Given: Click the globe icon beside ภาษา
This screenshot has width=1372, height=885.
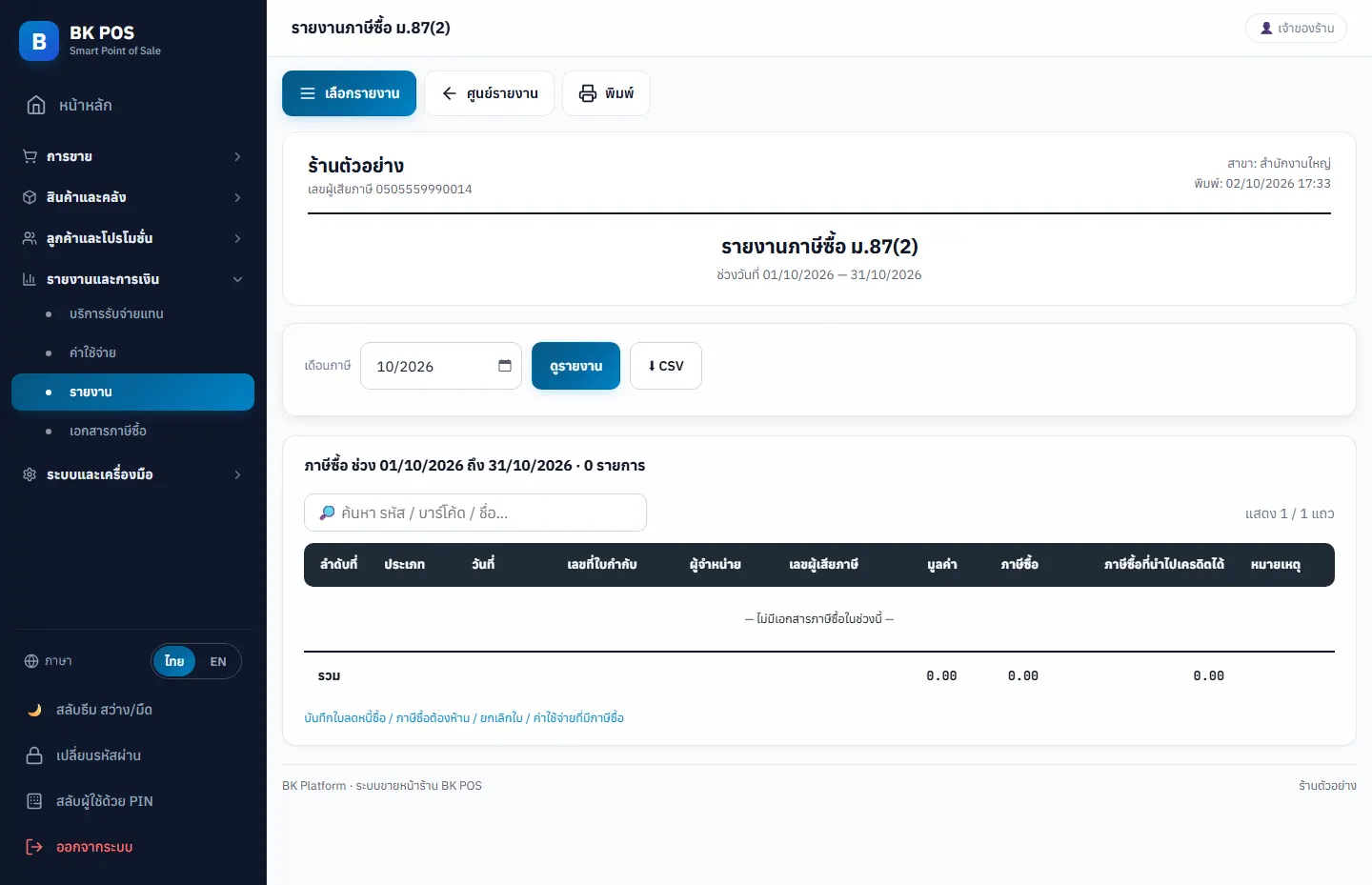Looking at the screenshot, I should 31,661.
